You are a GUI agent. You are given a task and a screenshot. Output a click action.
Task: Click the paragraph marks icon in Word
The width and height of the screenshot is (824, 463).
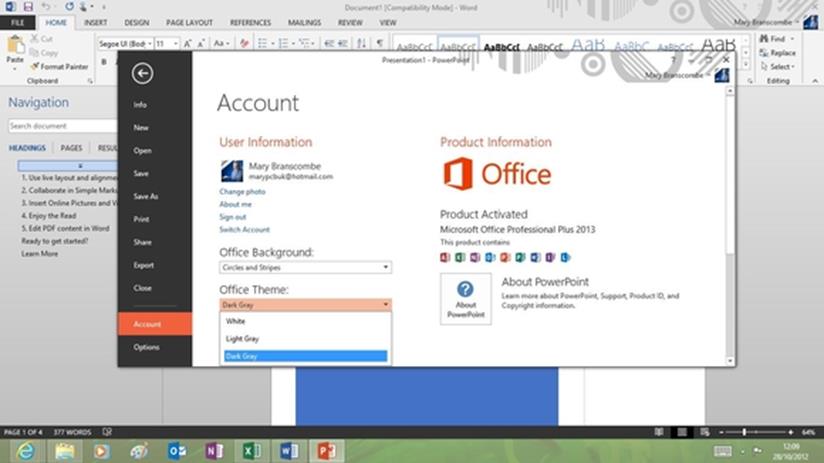pos(379,44)
